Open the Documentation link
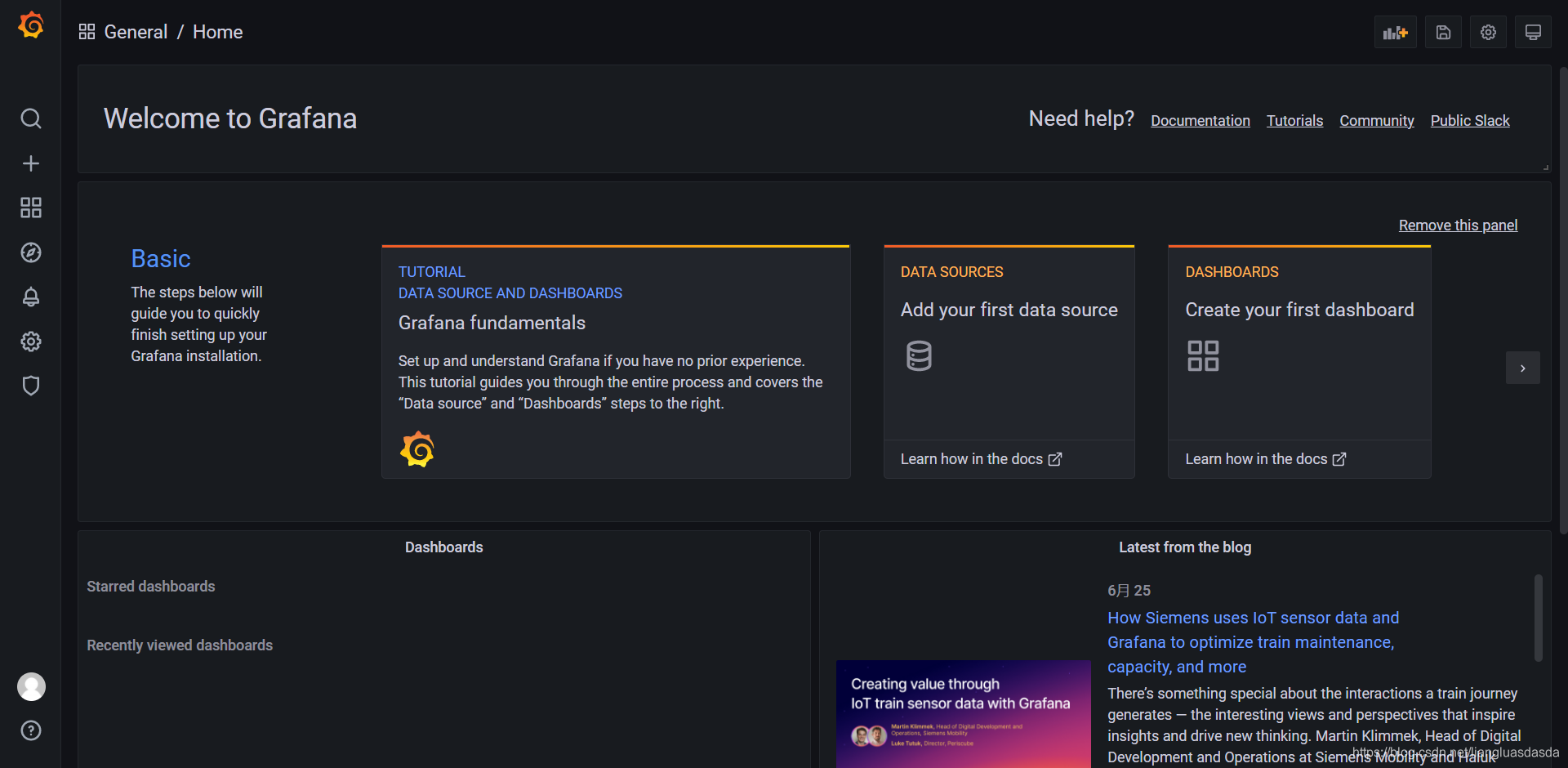1568x768 pixels. pos(1200,121)
